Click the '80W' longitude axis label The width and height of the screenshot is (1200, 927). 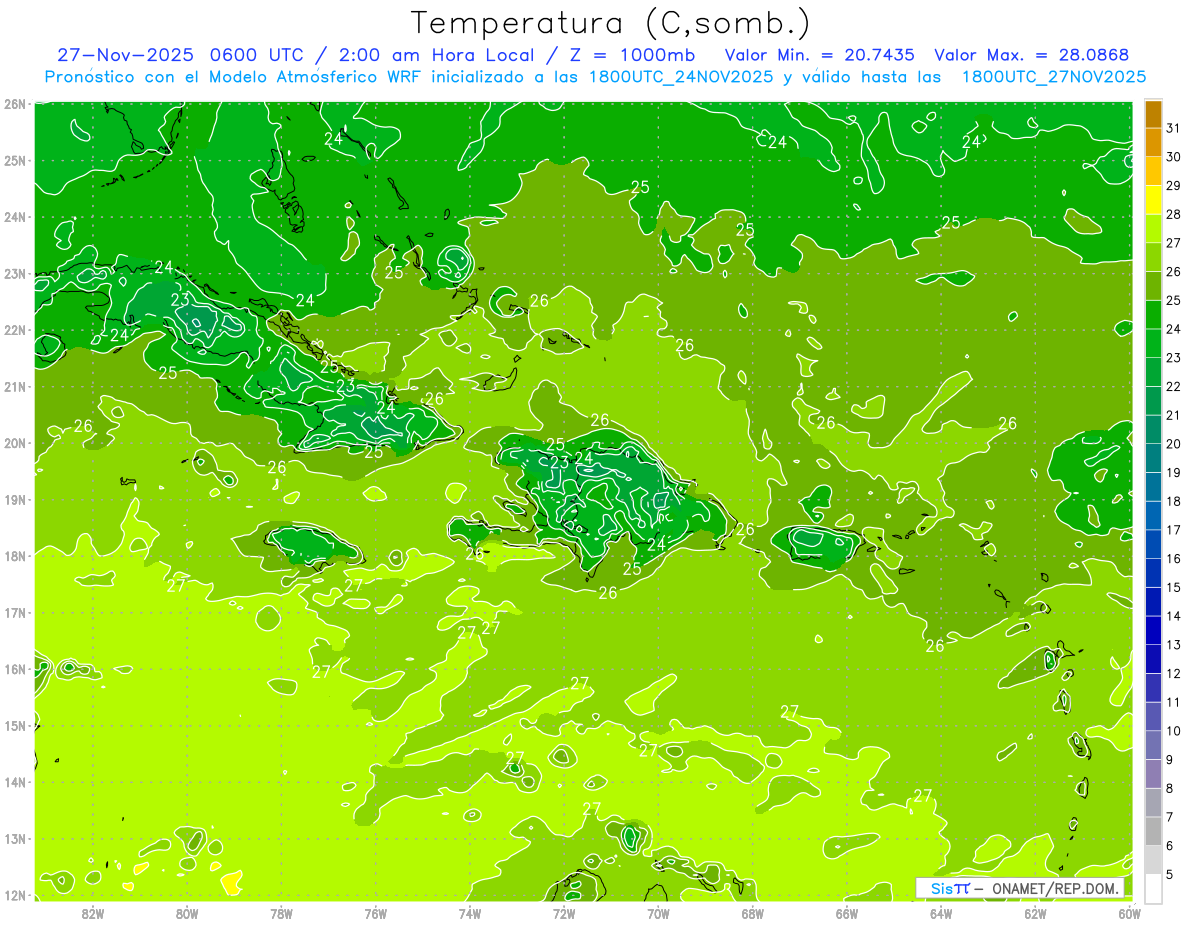tap(187, 913)
